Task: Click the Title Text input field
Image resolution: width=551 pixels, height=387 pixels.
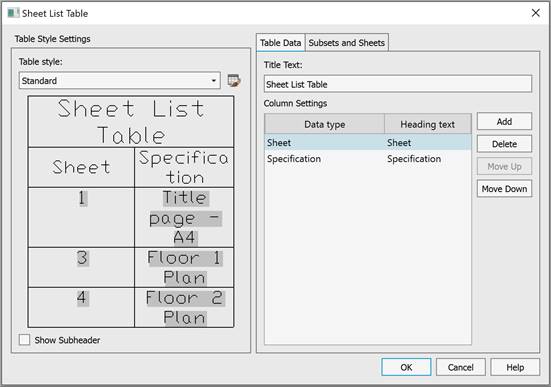Action: click(398, 84)
